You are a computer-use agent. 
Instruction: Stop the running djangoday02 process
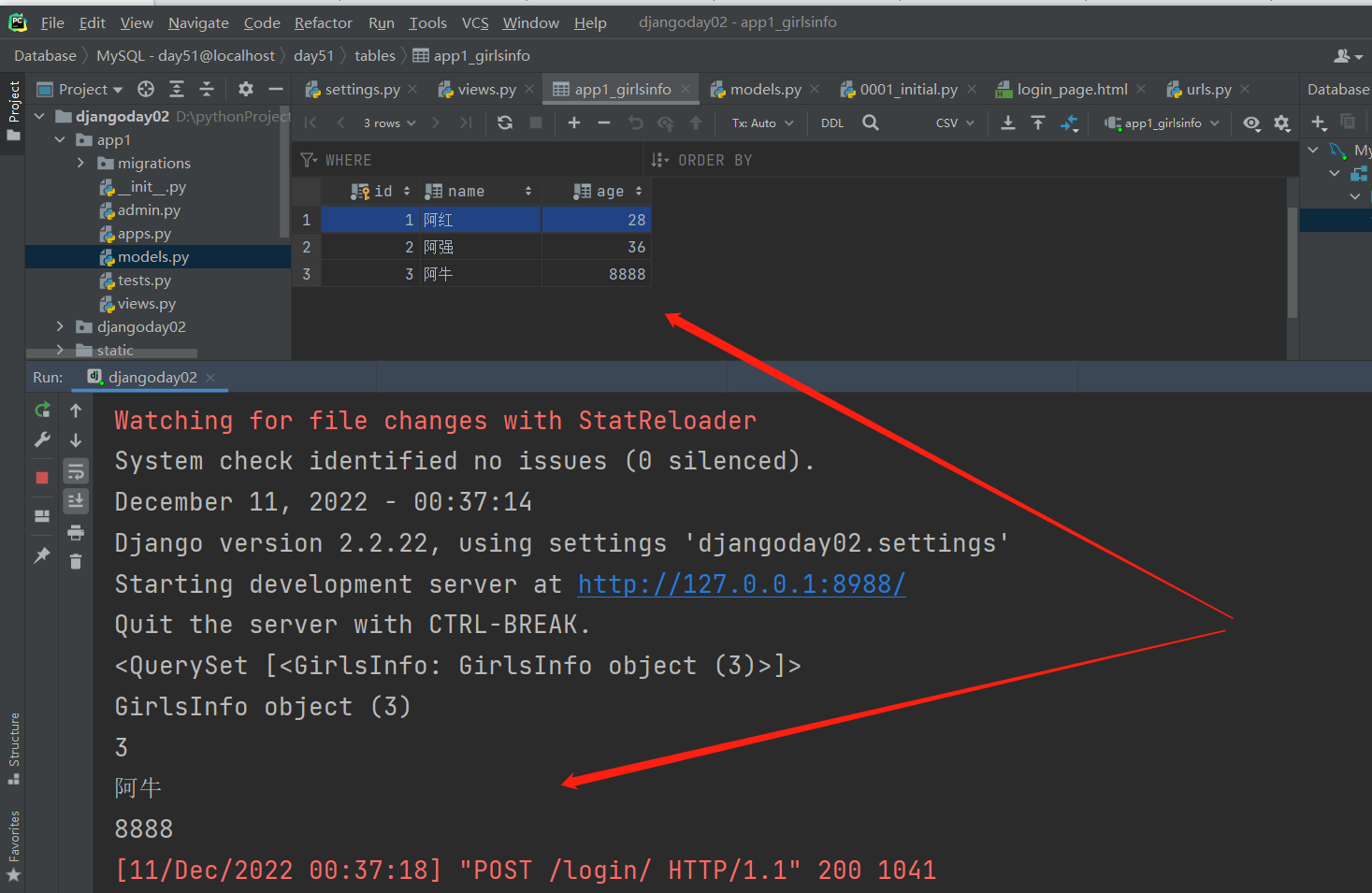click(x=42, y=477)
